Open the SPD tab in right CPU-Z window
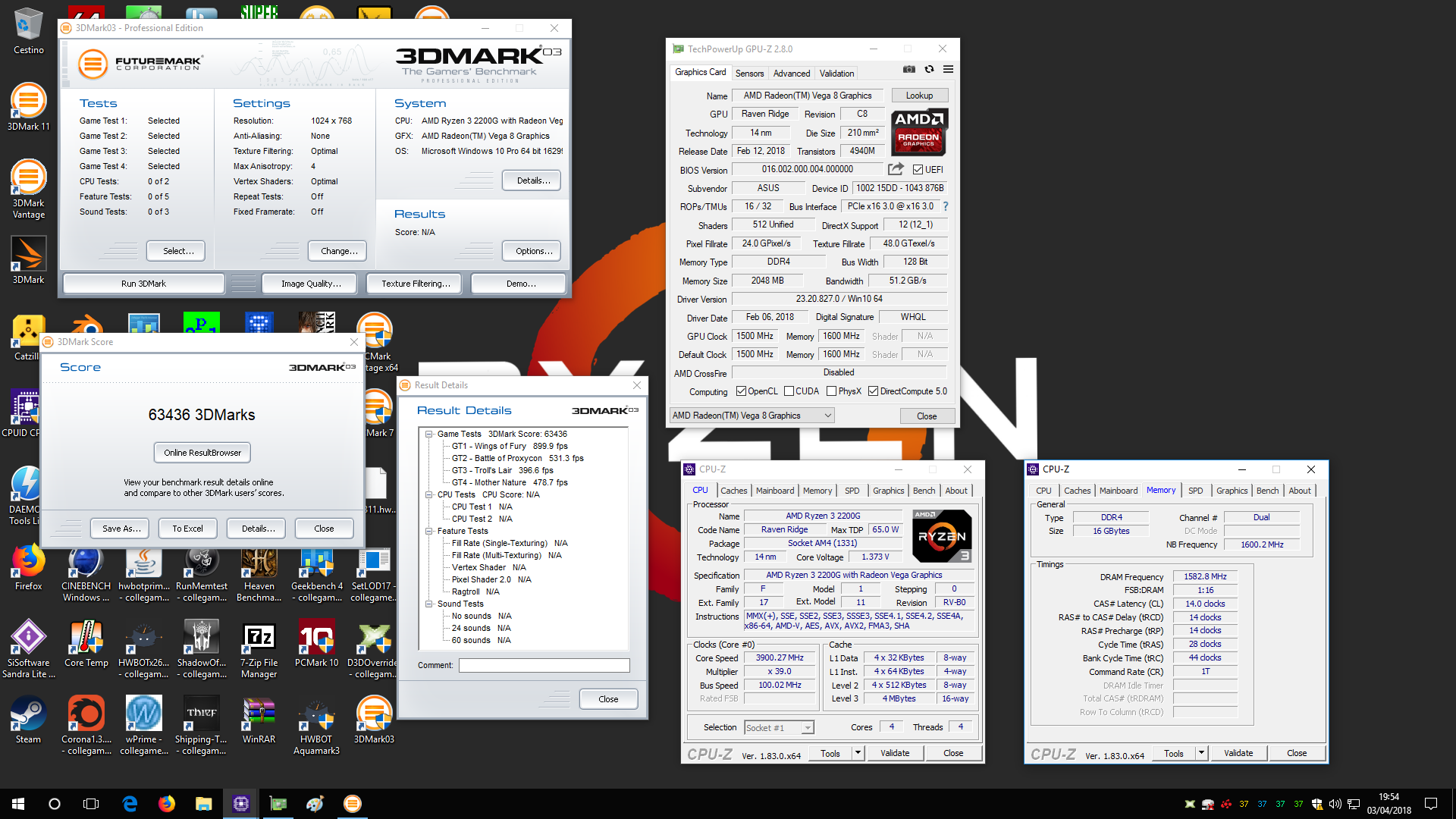This screenshot has width=1456, height=819. click(x=1195, y=491)
